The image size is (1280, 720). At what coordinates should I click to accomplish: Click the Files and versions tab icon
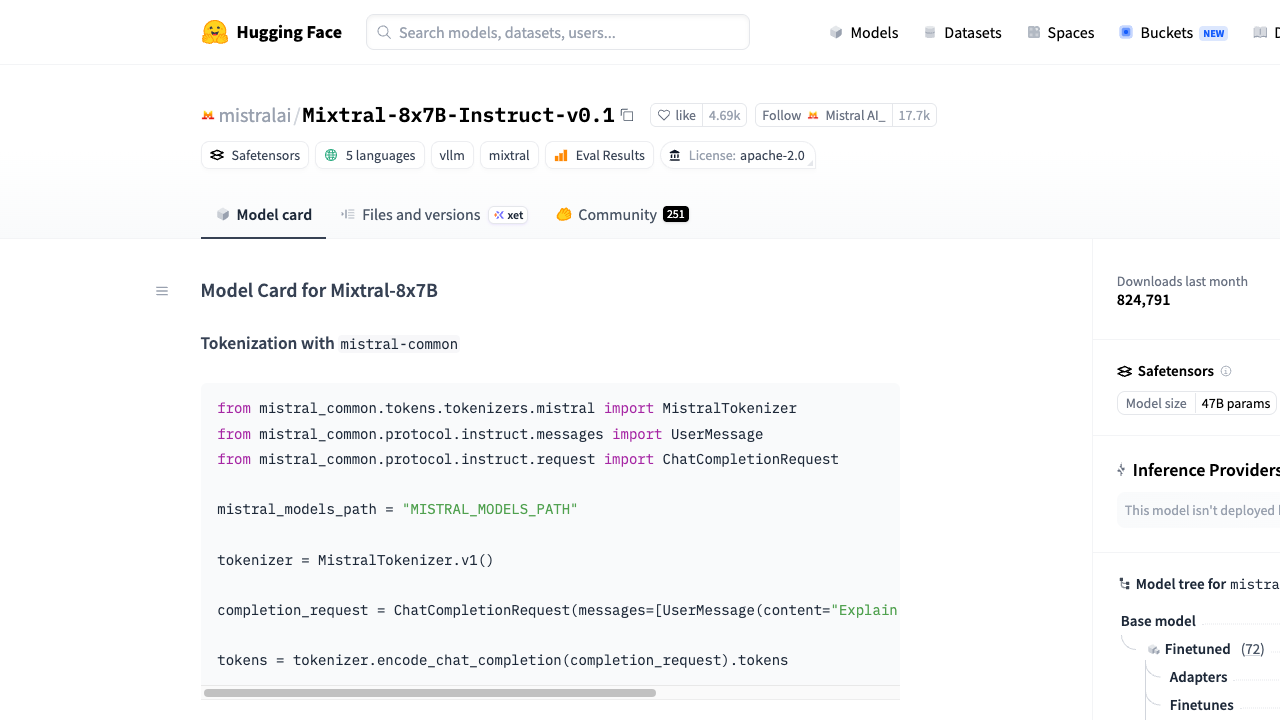(x=348, y=214)
